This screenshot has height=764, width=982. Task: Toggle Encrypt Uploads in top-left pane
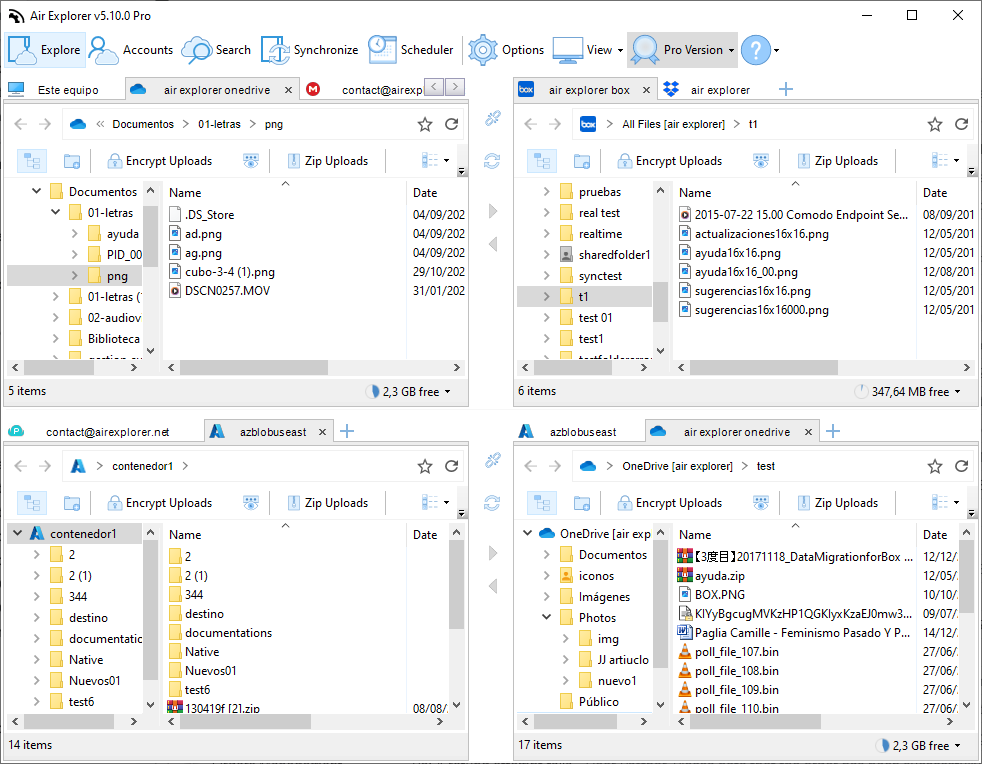(x=159, y=161)
